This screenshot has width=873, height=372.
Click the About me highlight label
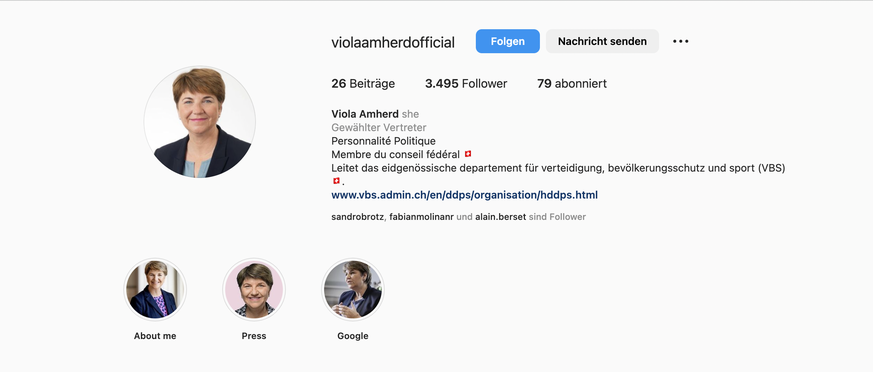point(155,336)
